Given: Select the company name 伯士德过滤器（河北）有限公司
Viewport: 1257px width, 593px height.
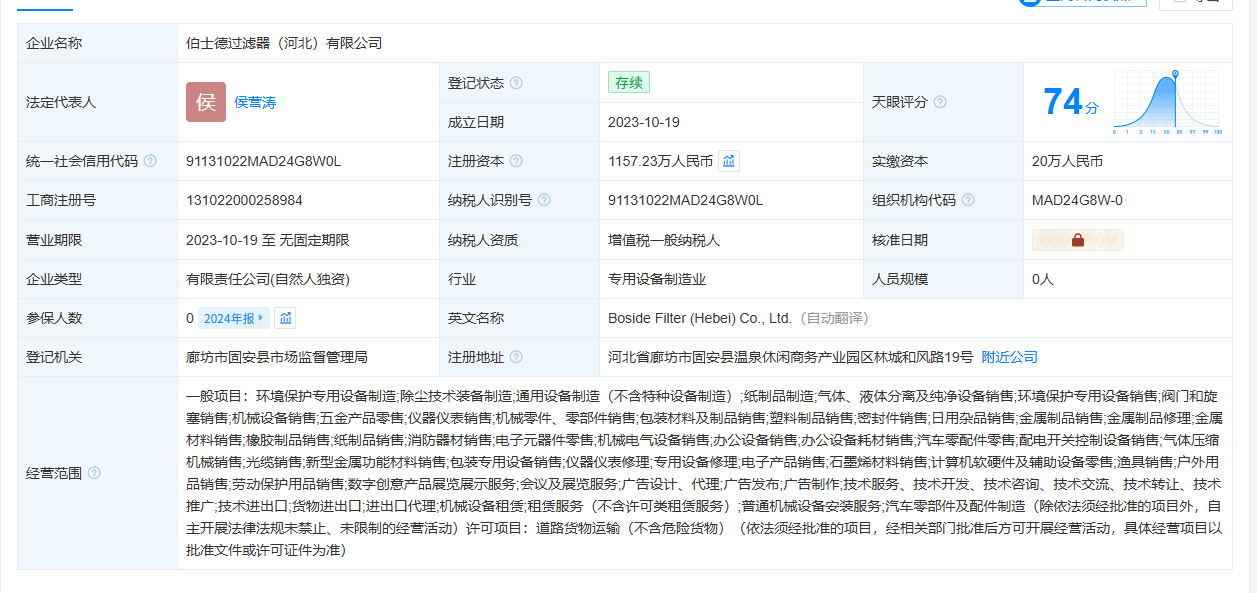Looking at the screenshot, I should click(x=284, y=43).
